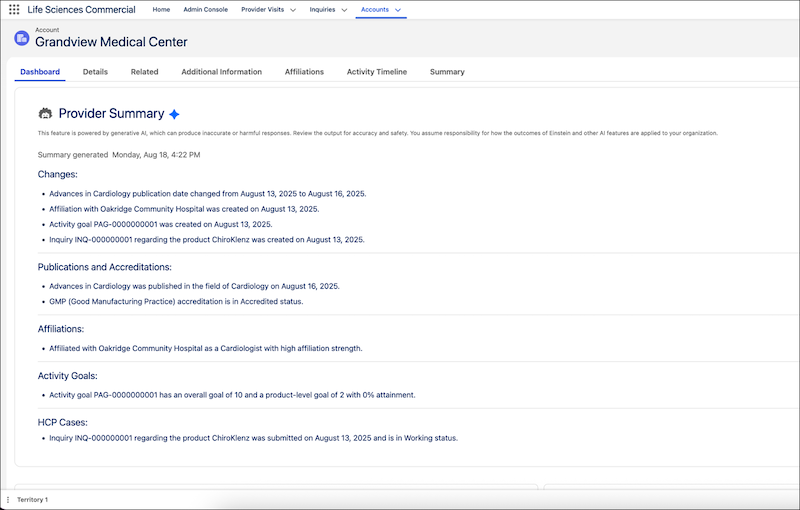Open the Inquiries nav item
The image size is (800, 510).
[322, 9]
